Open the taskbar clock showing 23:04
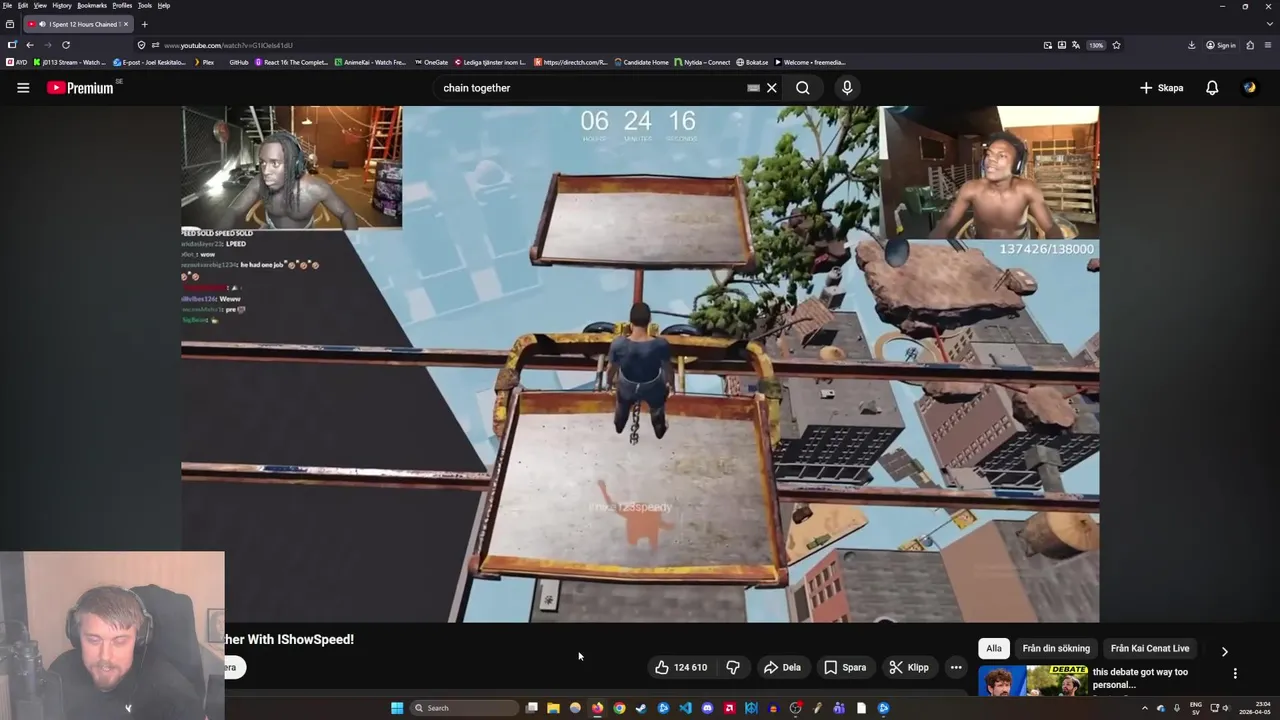 point(1254,708)
